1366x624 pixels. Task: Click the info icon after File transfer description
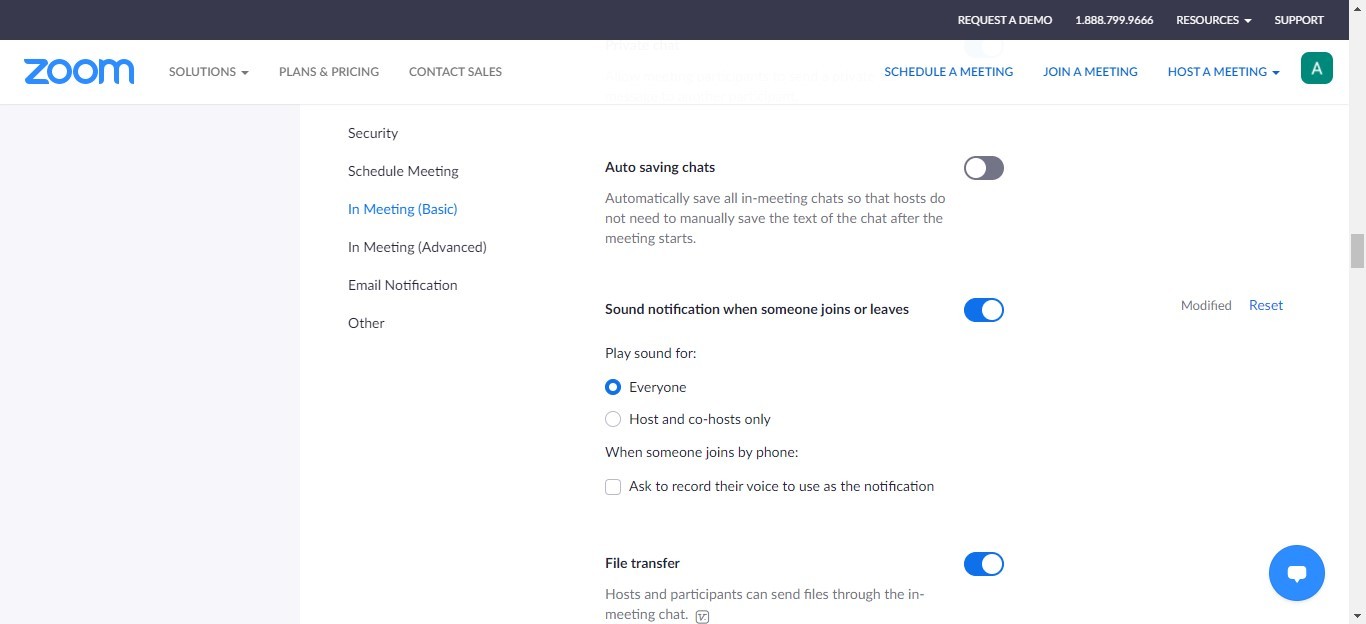(x=702, y=616)
